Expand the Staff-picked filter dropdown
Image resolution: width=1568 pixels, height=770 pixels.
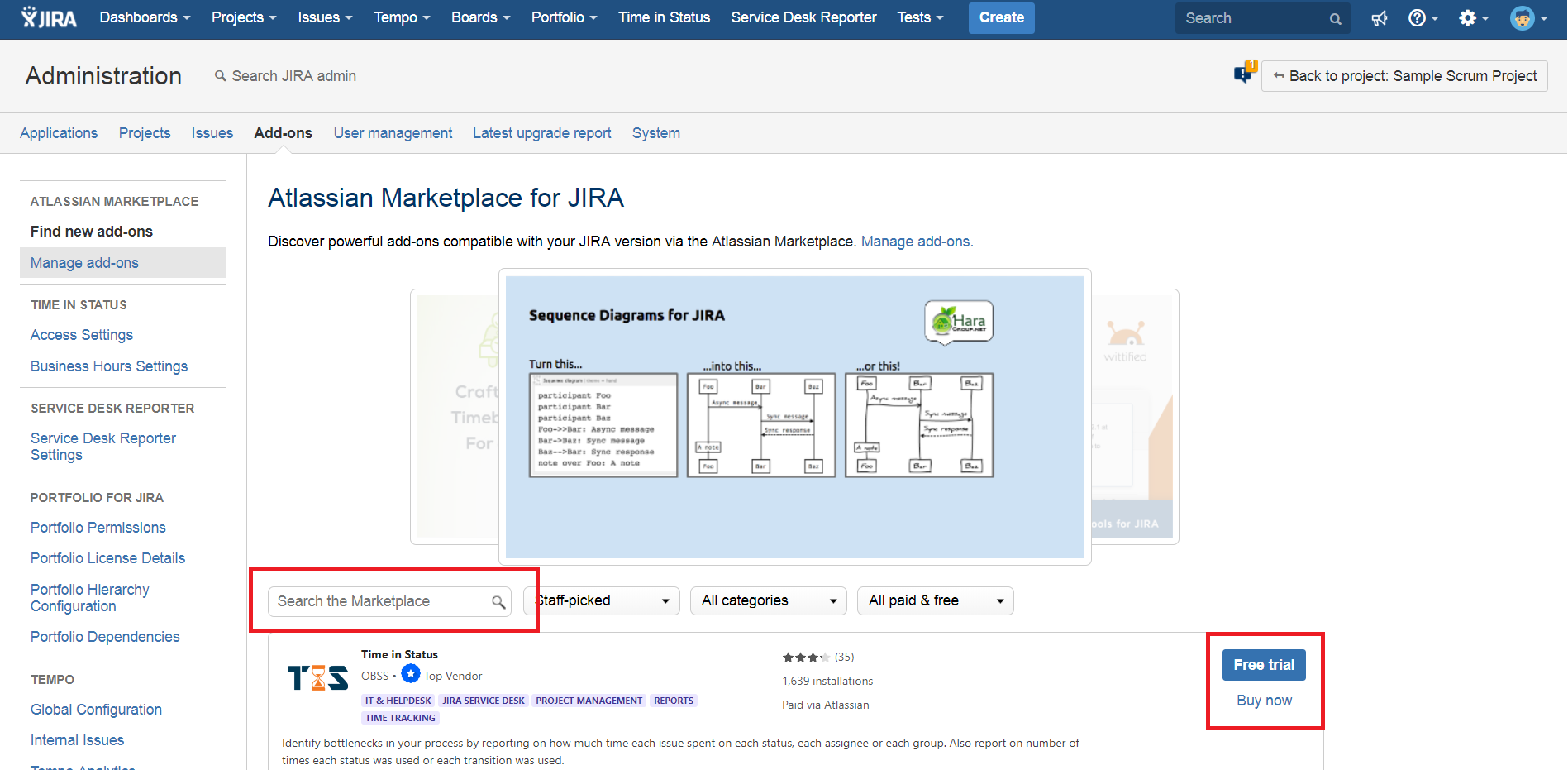[602, 601]
